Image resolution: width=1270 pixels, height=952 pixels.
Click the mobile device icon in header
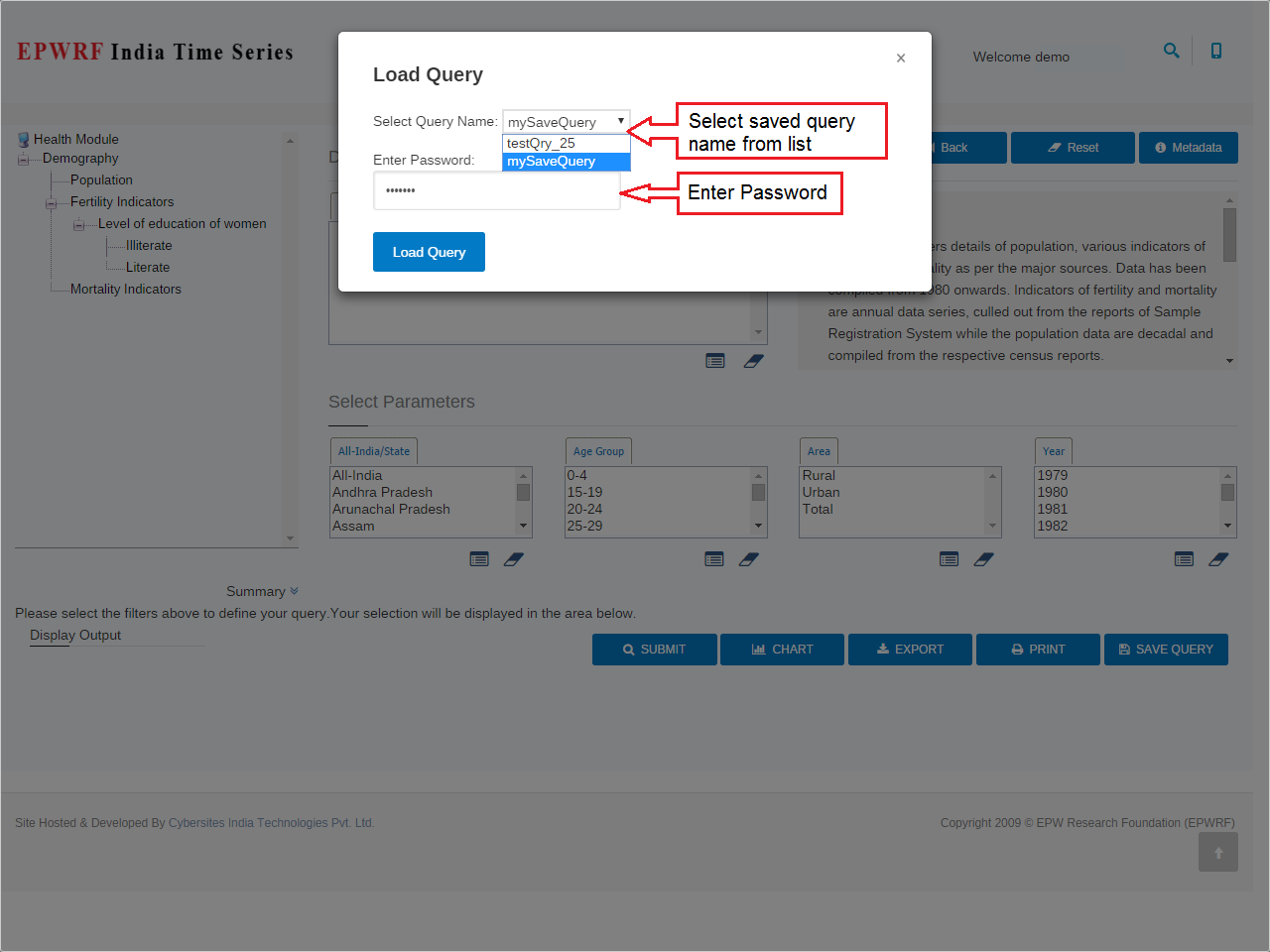click(1215, 51)
